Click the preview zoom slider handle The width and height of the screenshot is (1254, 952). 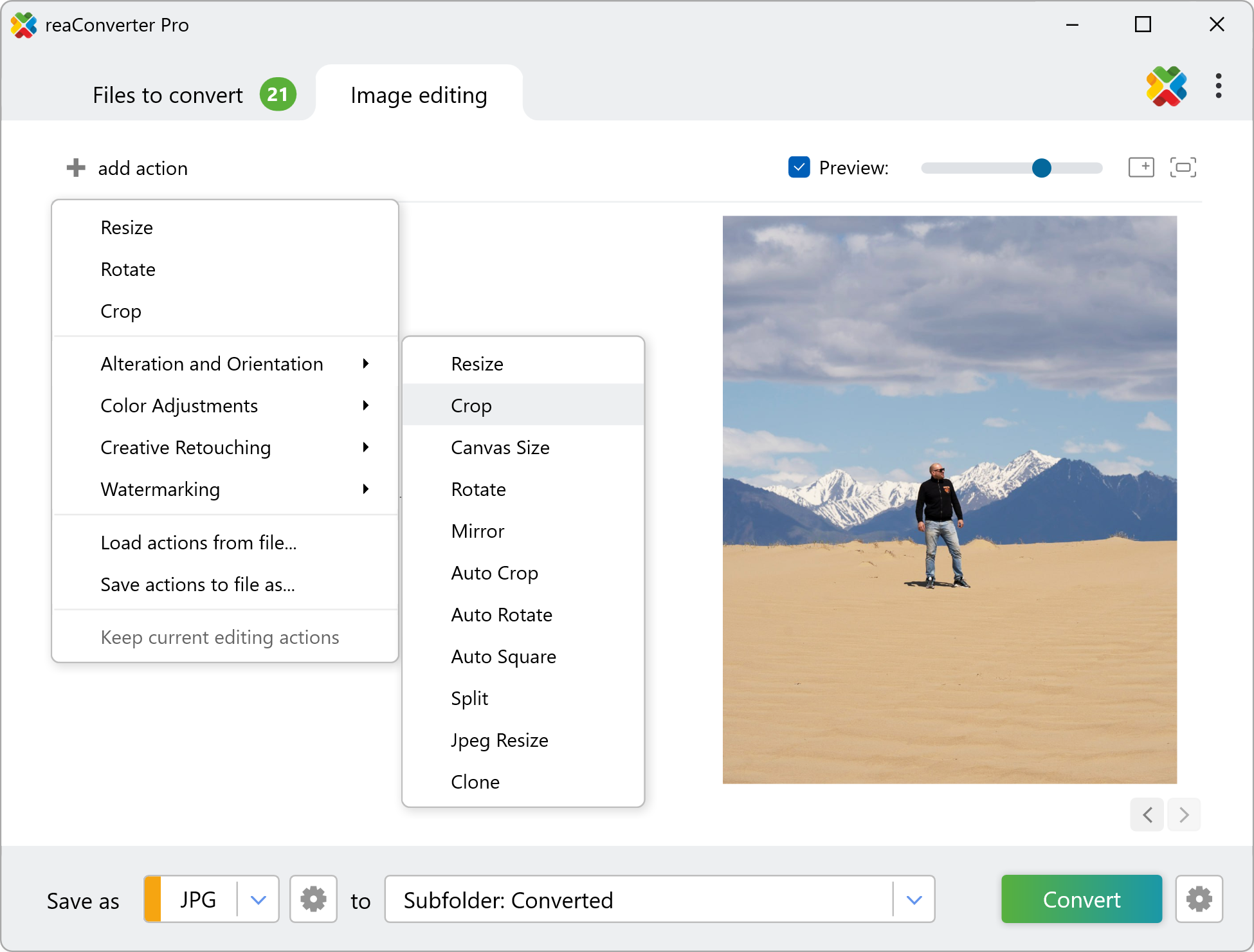coord(1041,168)
